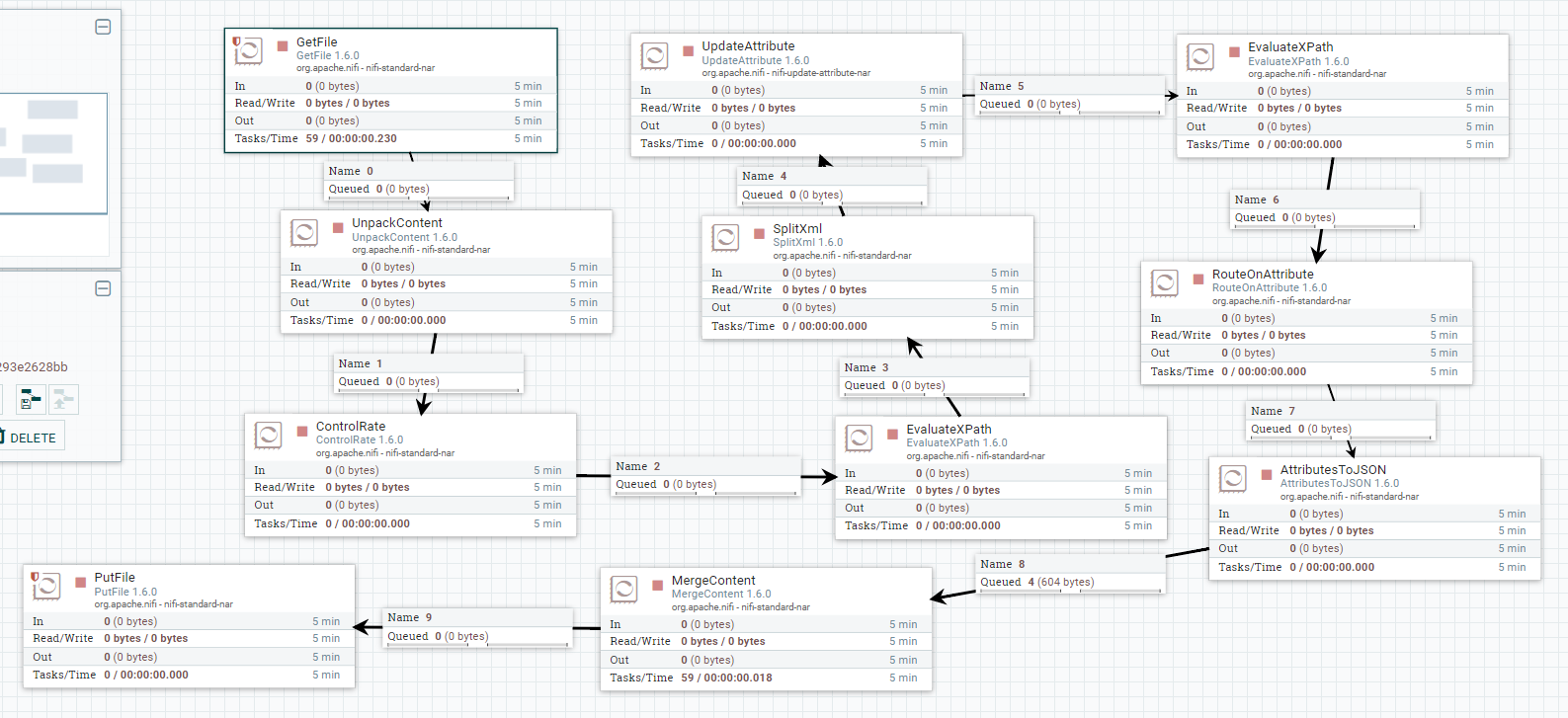Select the UpdateAttribute processor icon

click(654, 55)
